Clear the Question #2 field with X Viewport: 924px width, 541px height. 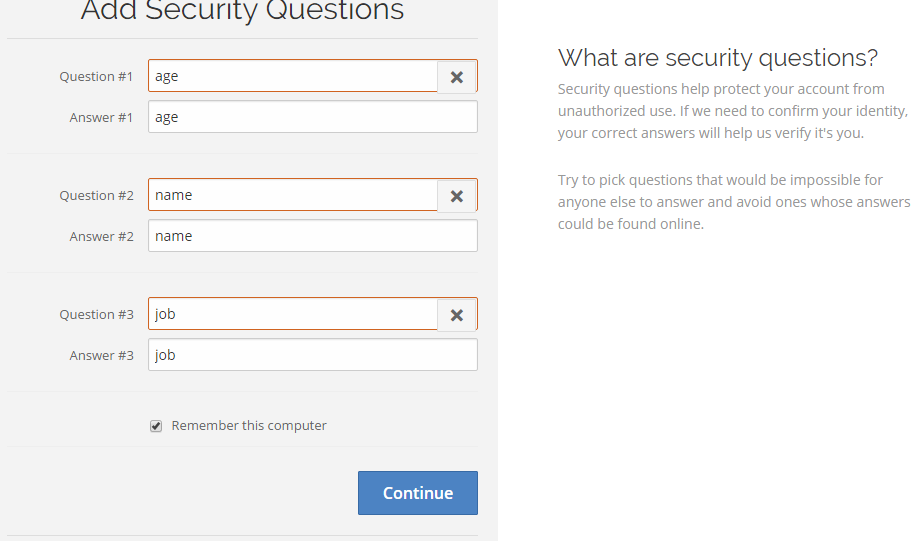click(x=457, y=196)
